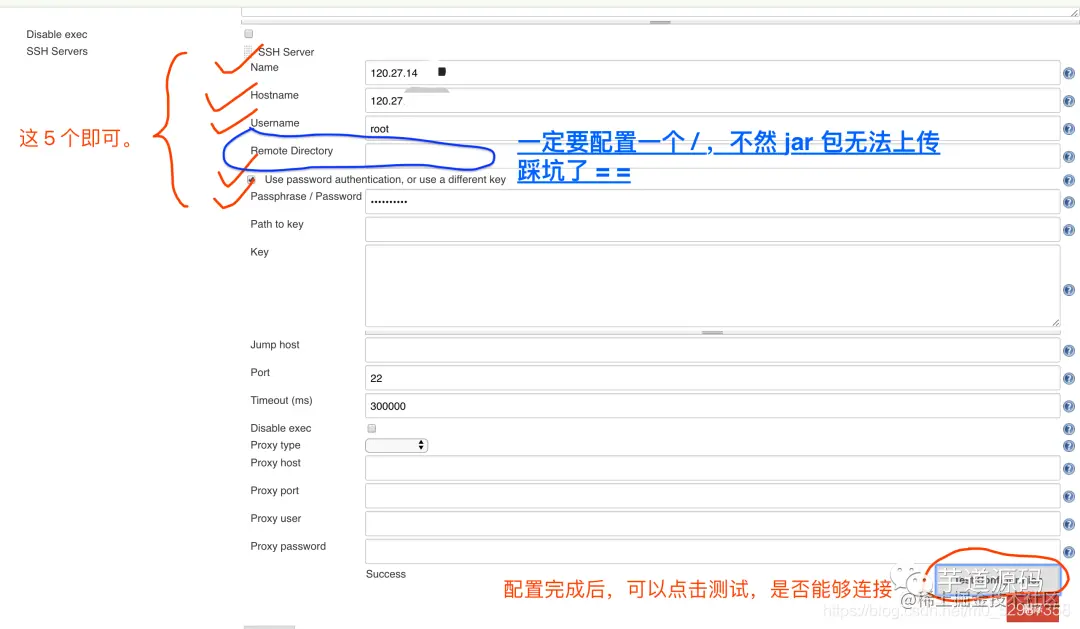Click the SSH Servers section label

(x=57, y=51)
